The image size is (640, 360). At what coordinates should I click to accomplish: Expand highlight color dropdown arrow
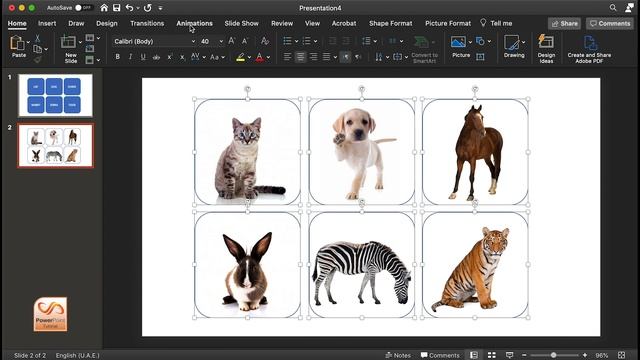pos(249,58)
